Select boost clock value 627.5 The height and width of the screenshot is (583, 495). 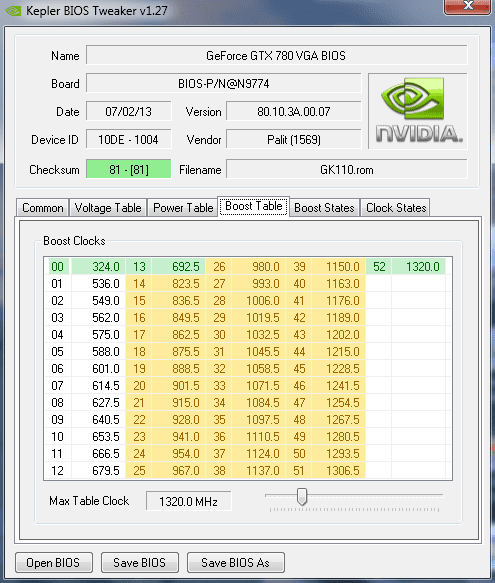(x=98, y=402)
